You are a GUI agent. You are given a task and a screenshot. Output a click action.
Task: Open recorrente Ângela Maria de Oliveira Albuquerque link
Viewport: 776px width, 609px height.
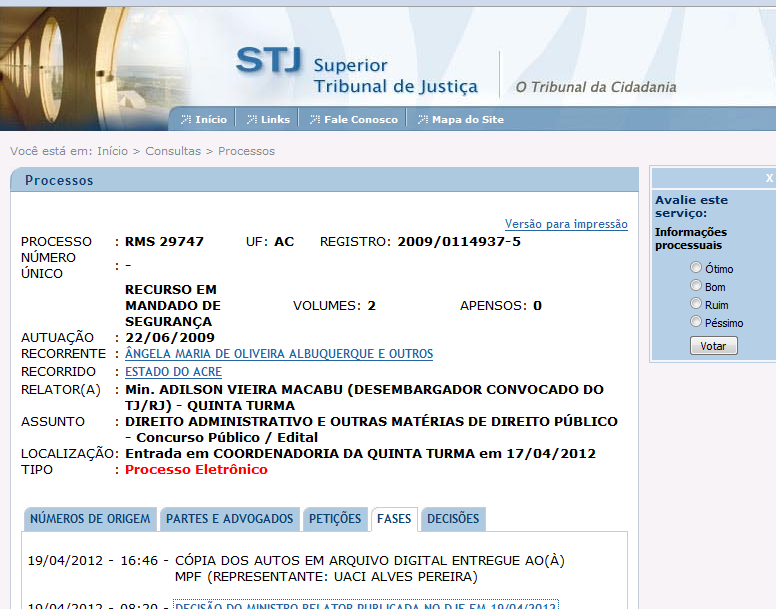click(279, 354)
